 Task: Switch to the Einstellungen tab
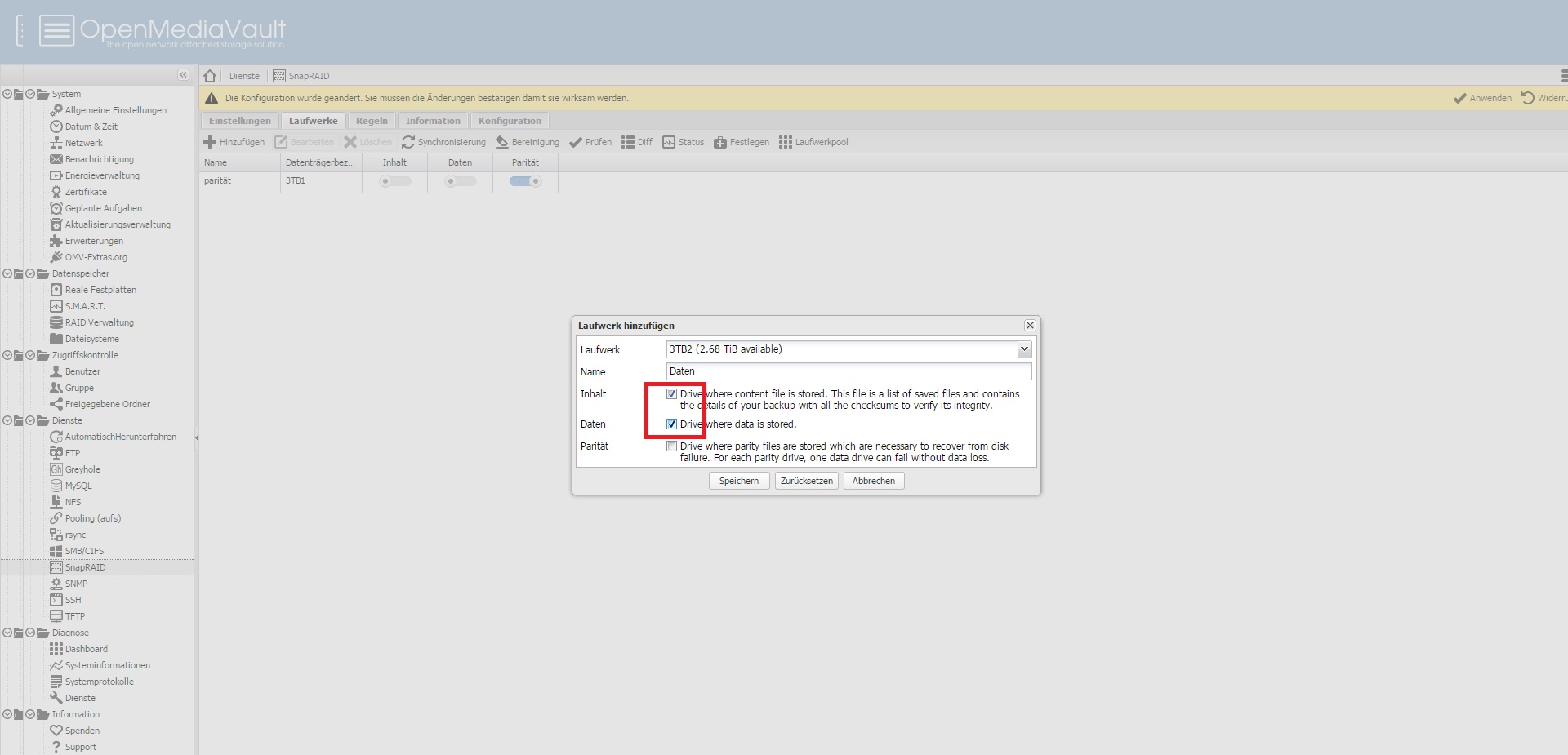(240, 121)
